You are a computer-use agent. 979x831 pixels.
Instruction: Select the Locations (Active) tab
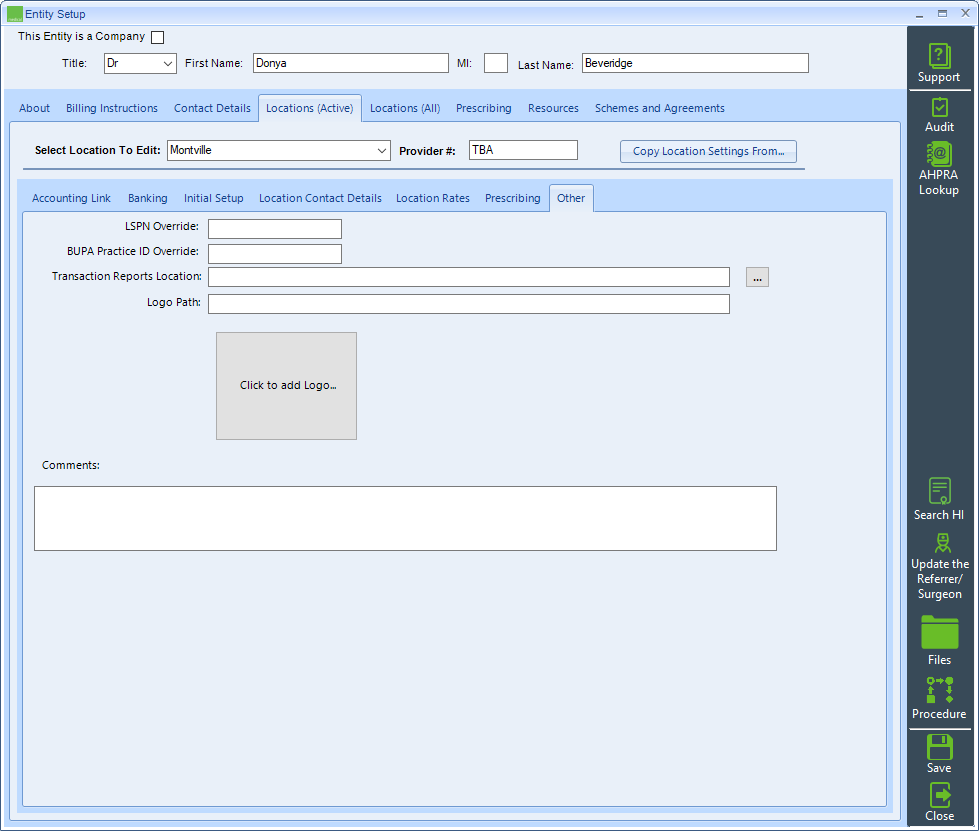310,108
